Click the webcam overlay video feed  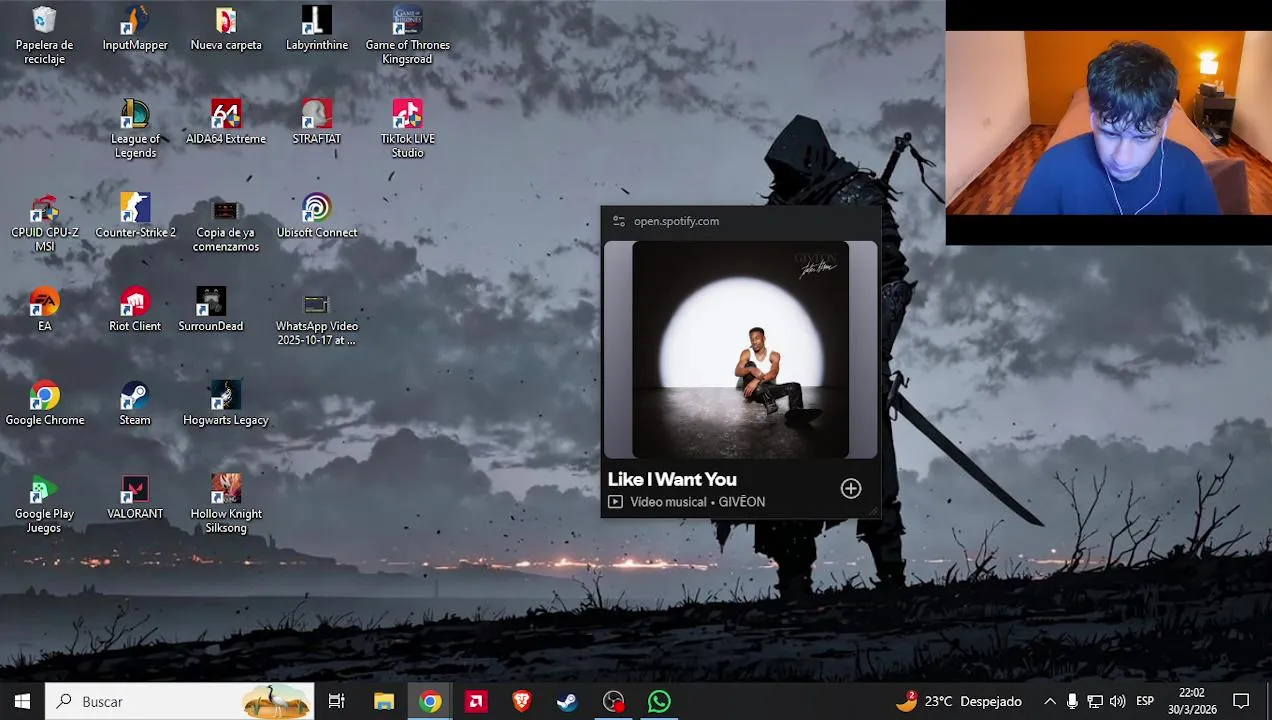click(x=1108, y=123)
